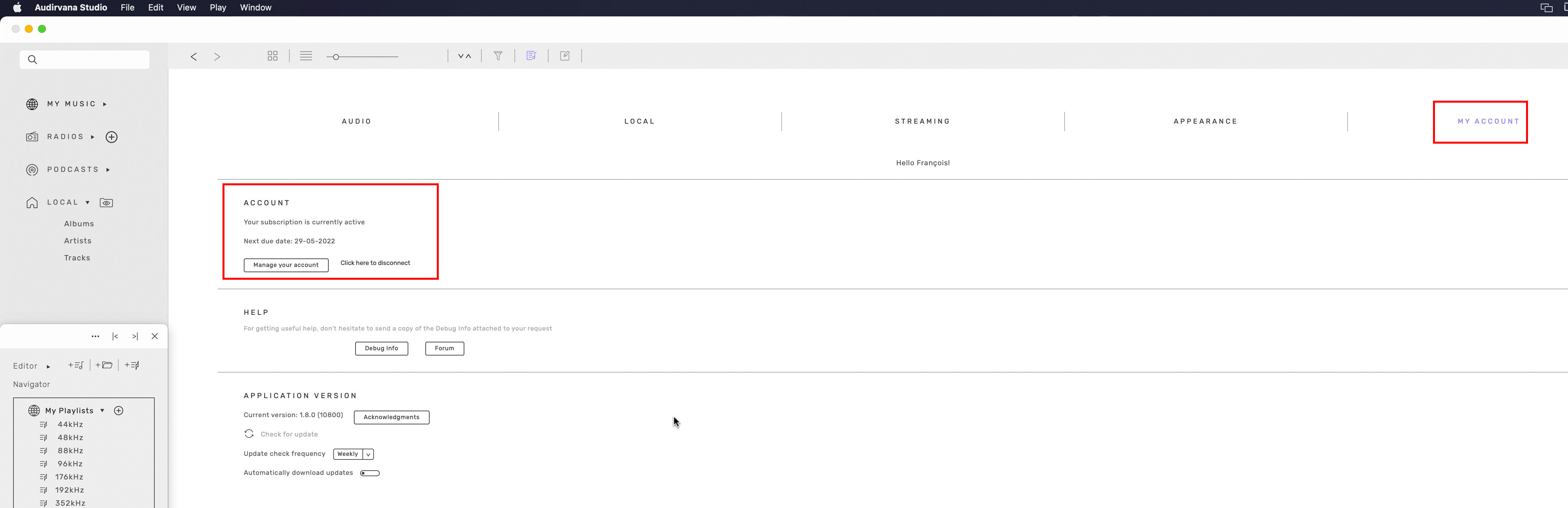Screen dimensions: 1568x508
Task: Open the filter funnel icon
Action: pyautogui.click(x=498, y=56)
